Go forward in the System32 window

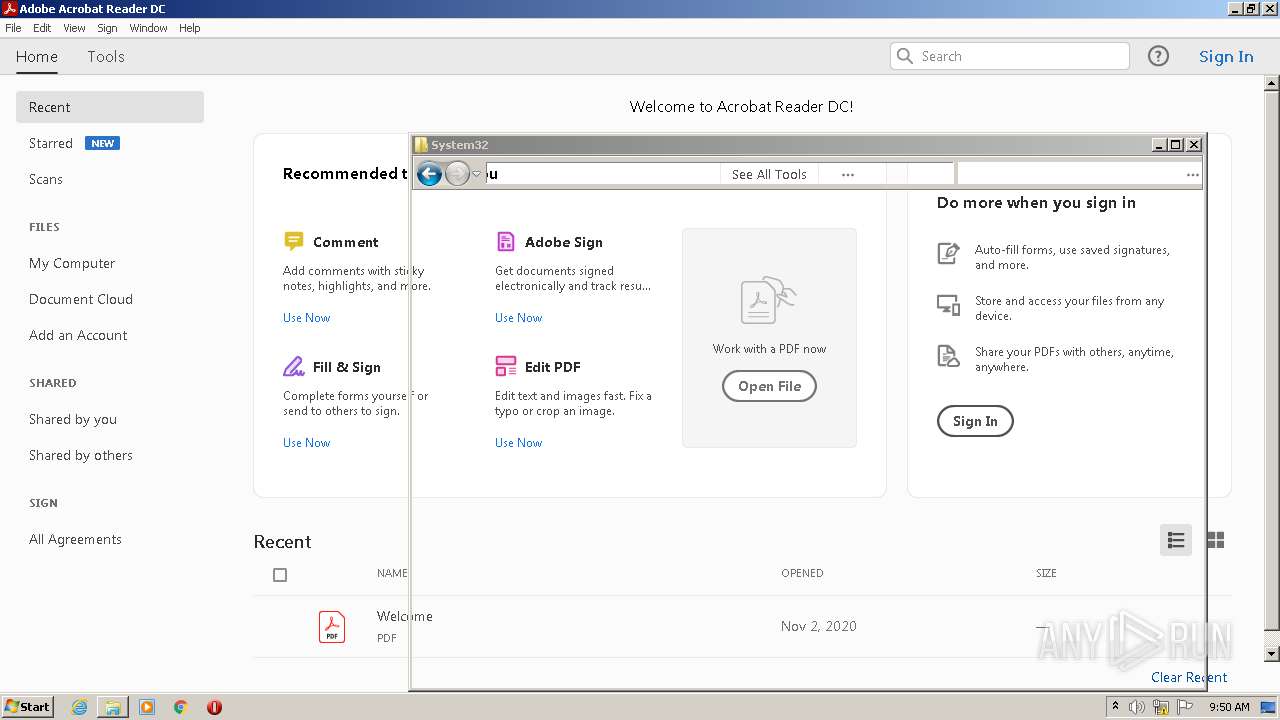coord(457,174)
